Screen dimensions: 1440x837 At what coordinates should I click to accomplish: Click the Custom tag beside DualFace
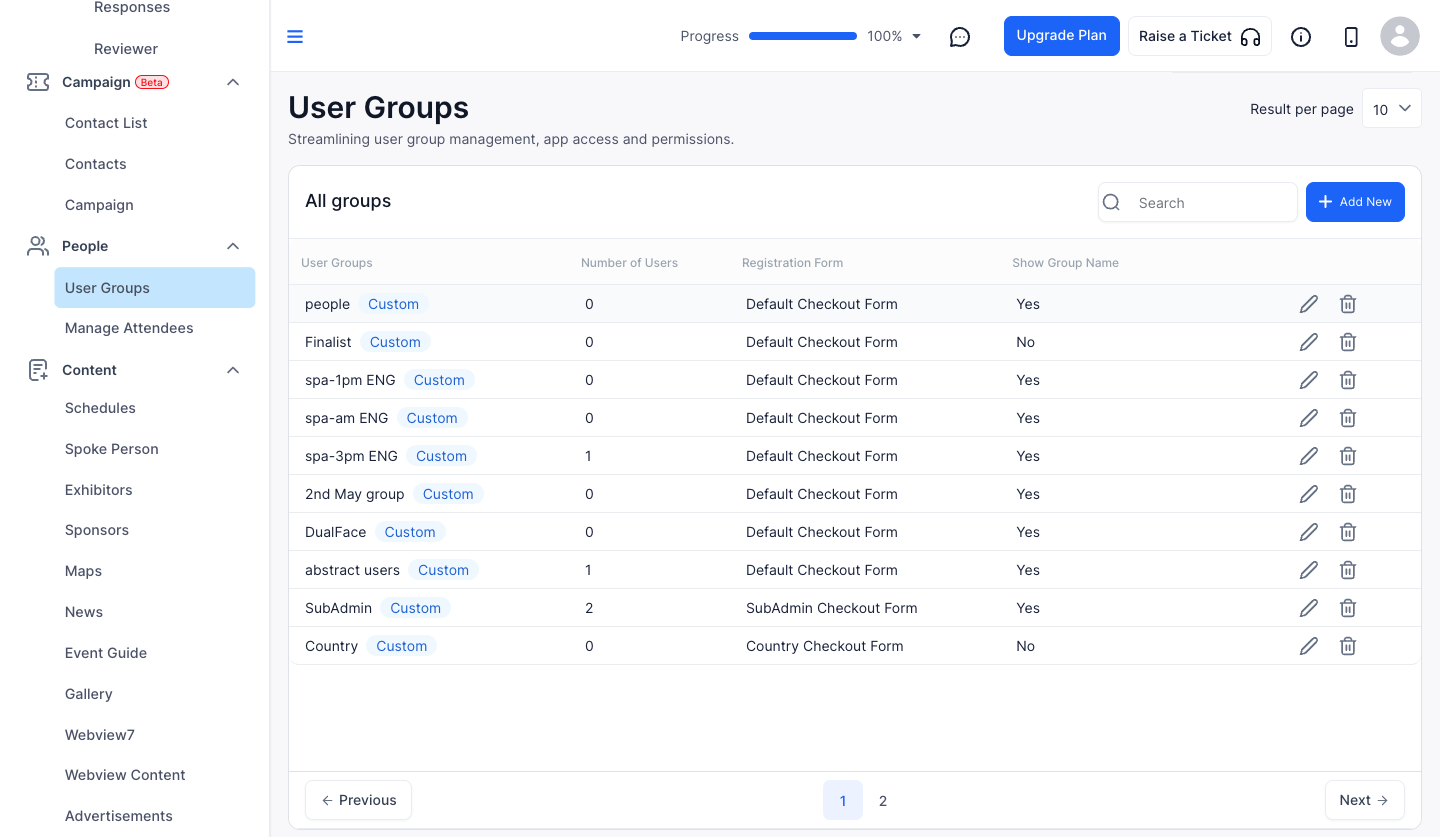click(x=410, y=532)
